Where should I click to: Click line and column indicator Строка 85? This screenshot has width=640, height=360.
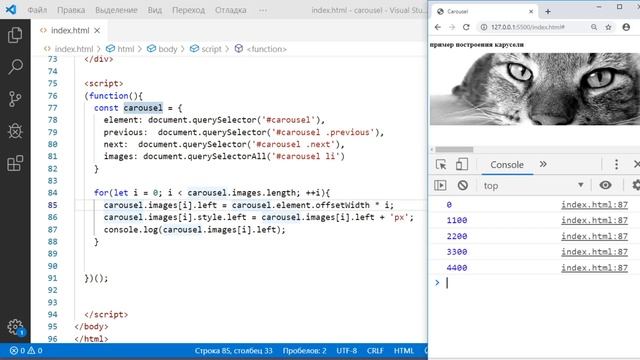point(233,351)
